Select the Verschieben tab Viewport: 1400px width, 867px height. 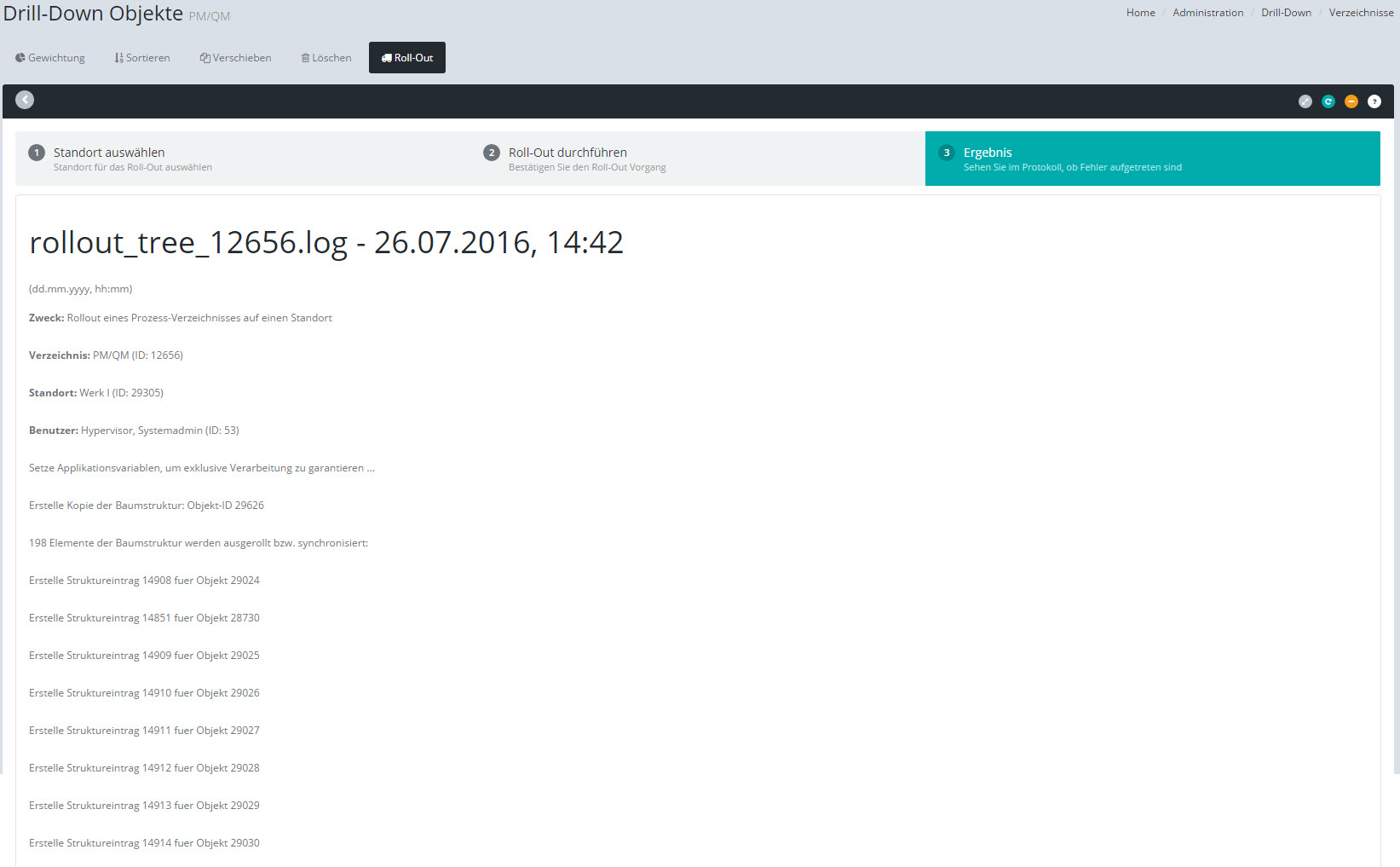point(236,58)
